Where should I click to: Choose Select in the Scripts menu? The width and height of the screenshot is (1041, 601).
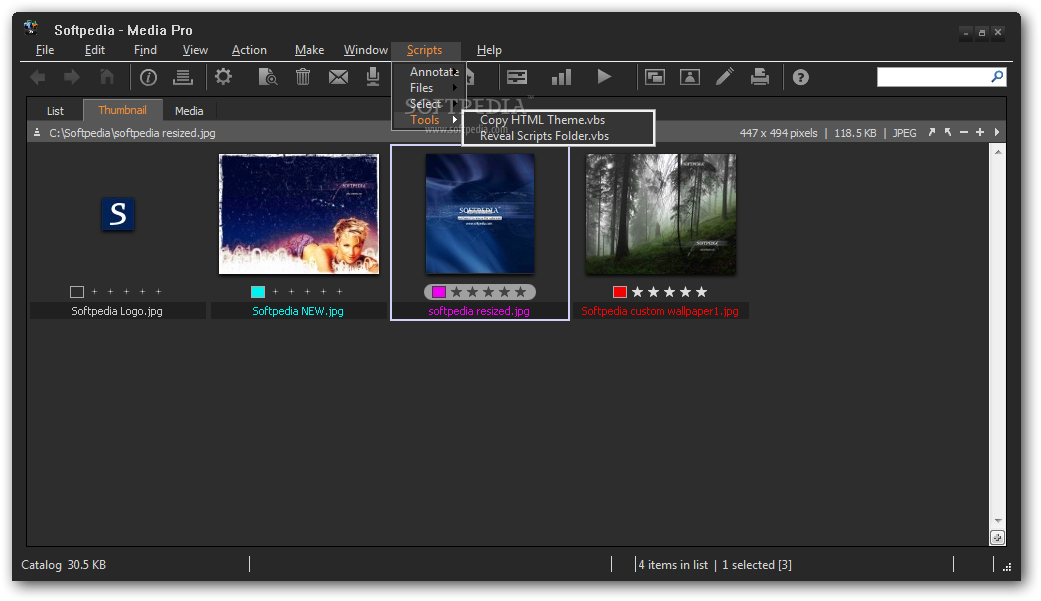coord(429,104)
